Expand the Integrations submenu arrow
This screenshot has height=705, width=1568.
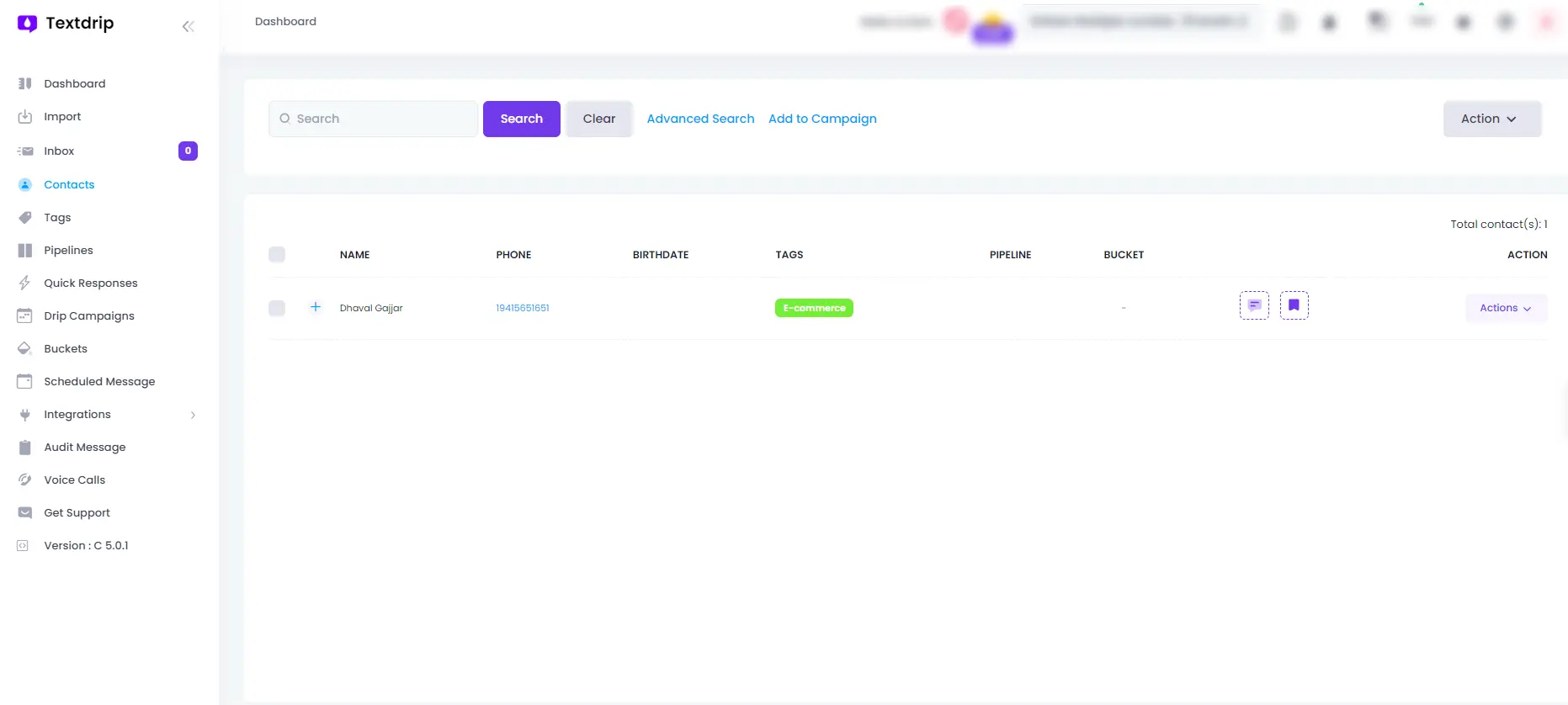point(193,415)
